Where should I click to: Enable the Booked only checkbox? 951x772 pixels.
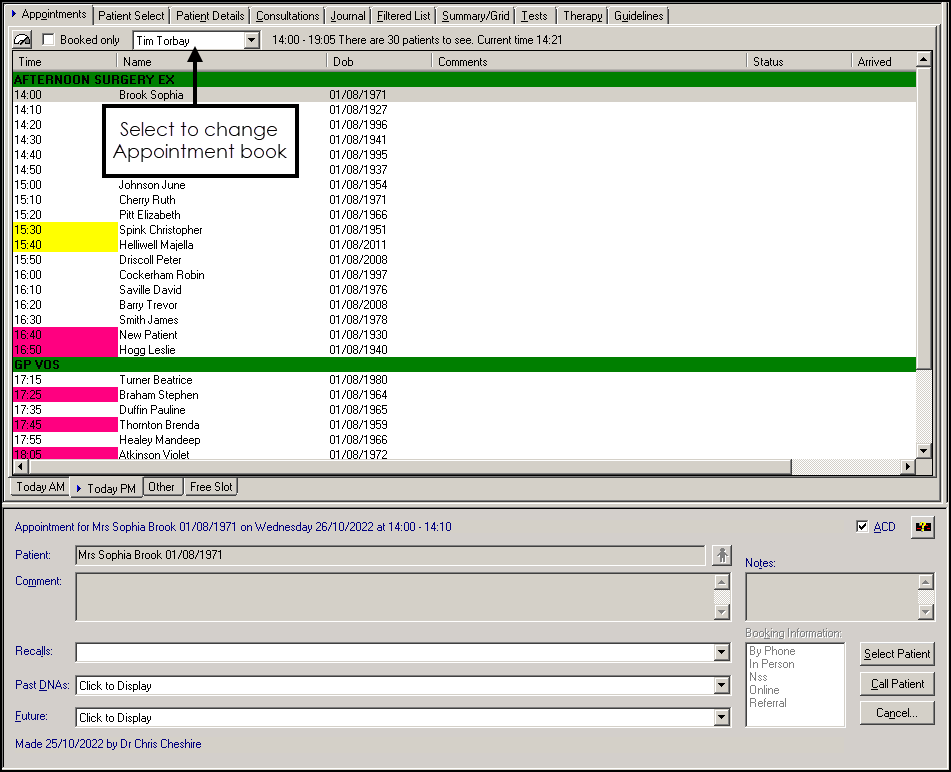click(49, 40)
